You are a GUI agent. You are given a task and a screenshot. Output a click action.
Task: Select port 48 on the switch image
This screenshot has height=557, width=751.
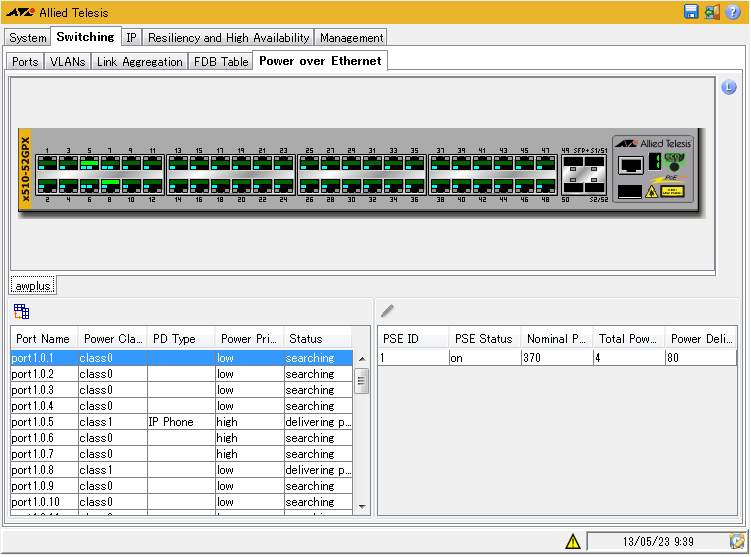click(546, 185)
